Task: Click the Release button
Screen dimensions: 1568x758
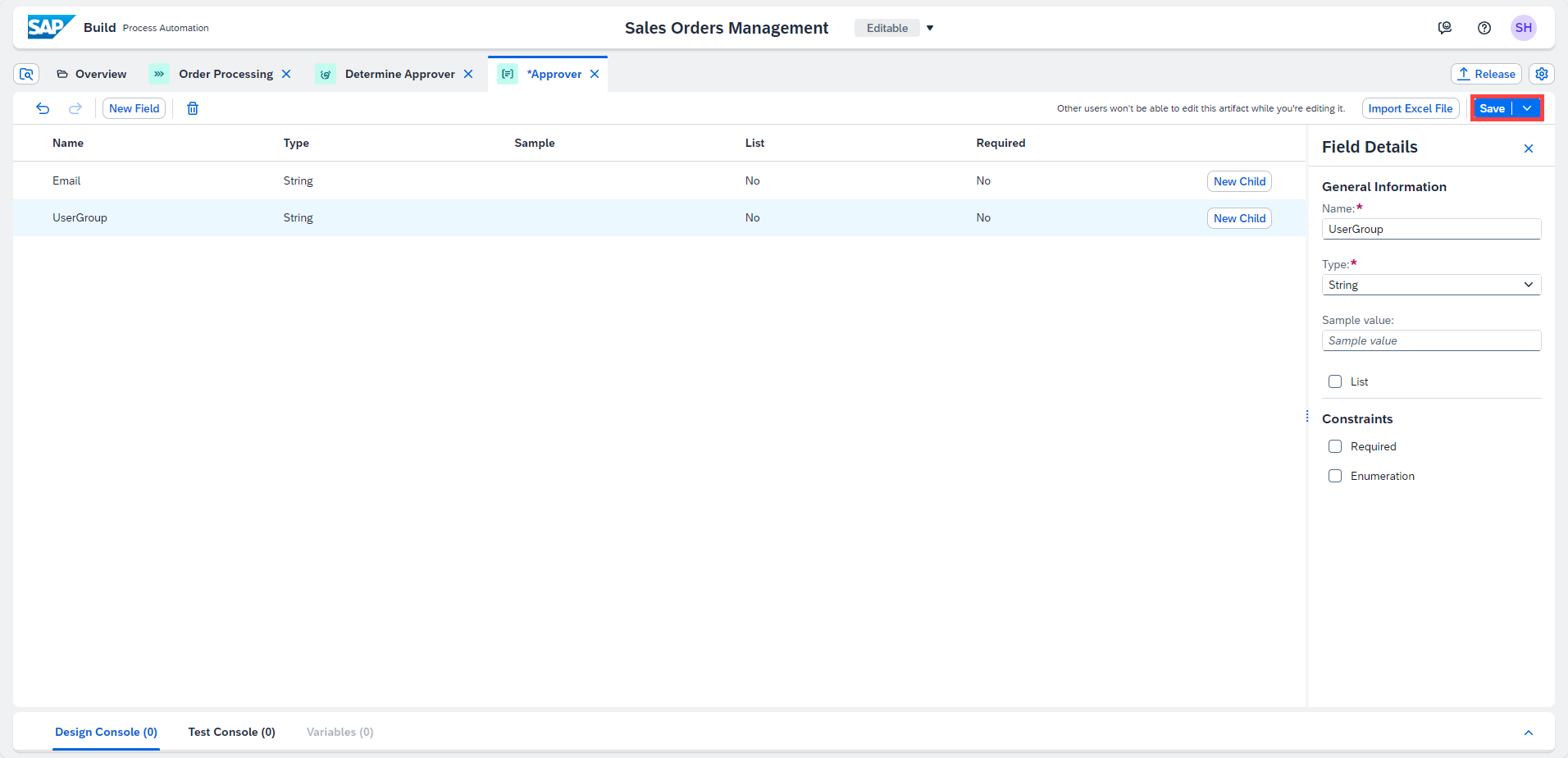Action: [x=1486, y=74]
